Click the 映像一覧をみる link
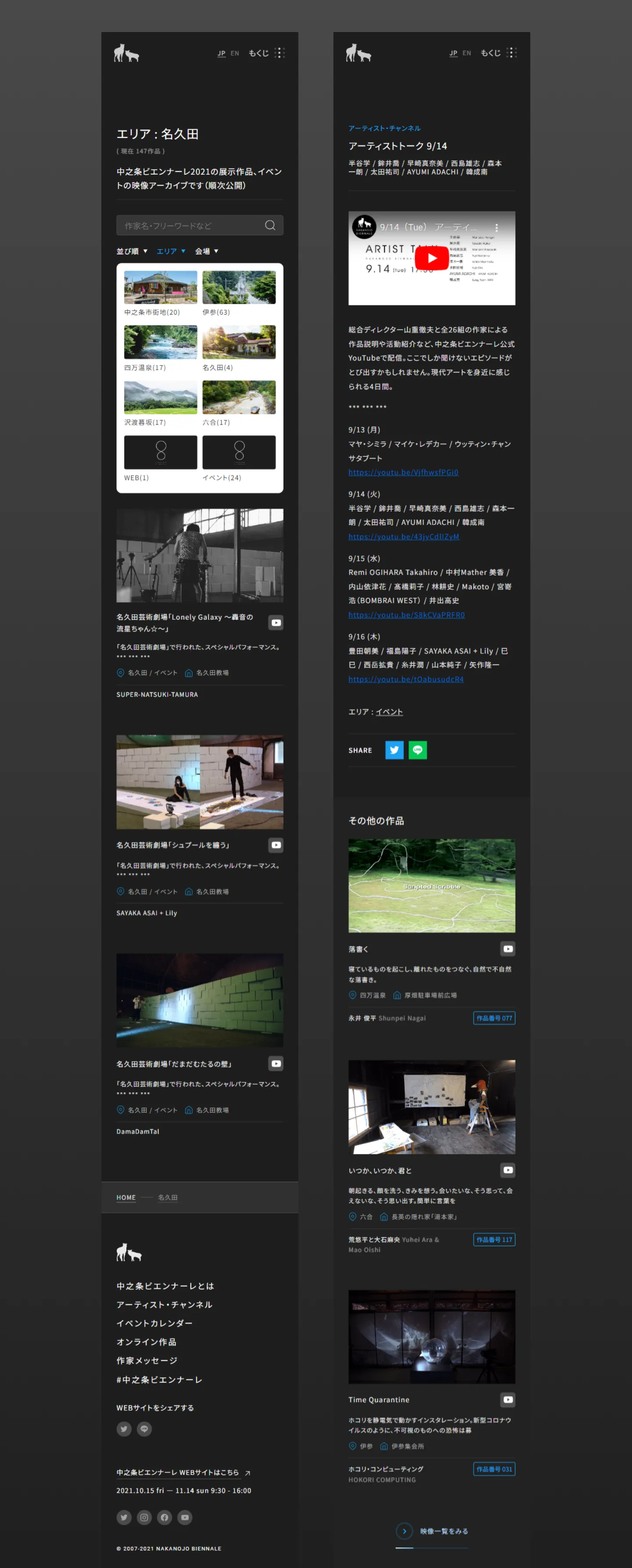The image size is (632, 1568). (x=443, y=1531)
